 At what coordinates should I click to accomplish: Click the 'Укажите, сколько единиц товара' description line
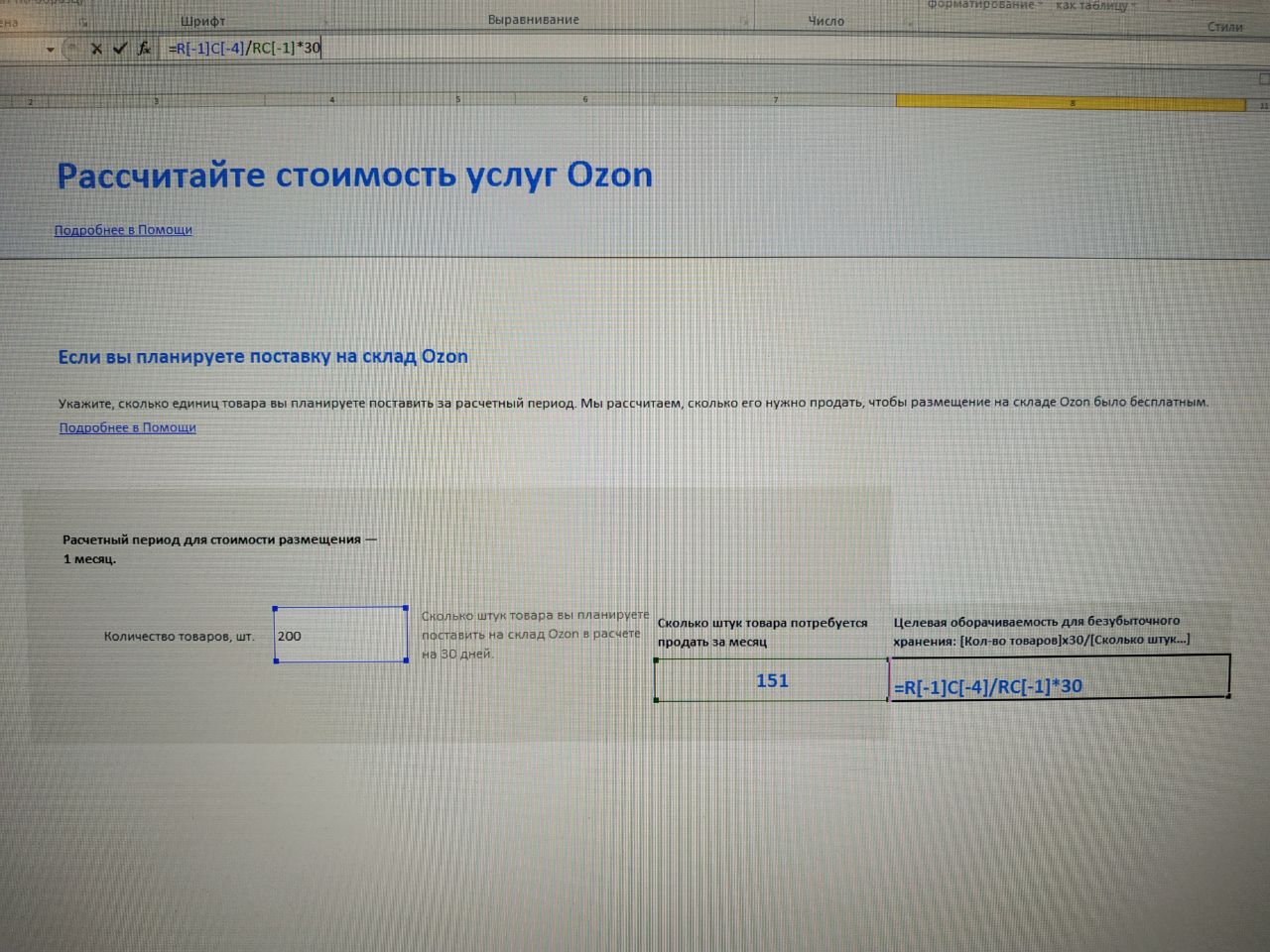[x=633, y=403]
